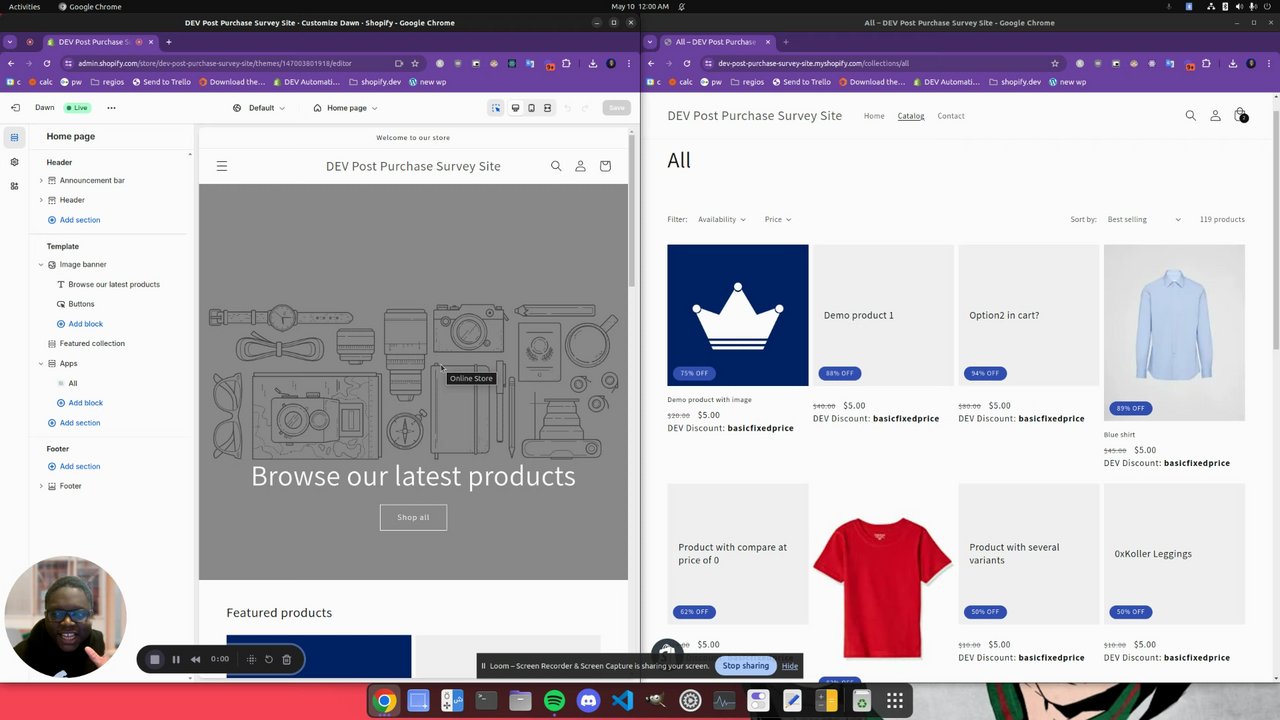The image size is (1280, 720).
Task: Collapse the Image banner section
Action: [41, 265]
